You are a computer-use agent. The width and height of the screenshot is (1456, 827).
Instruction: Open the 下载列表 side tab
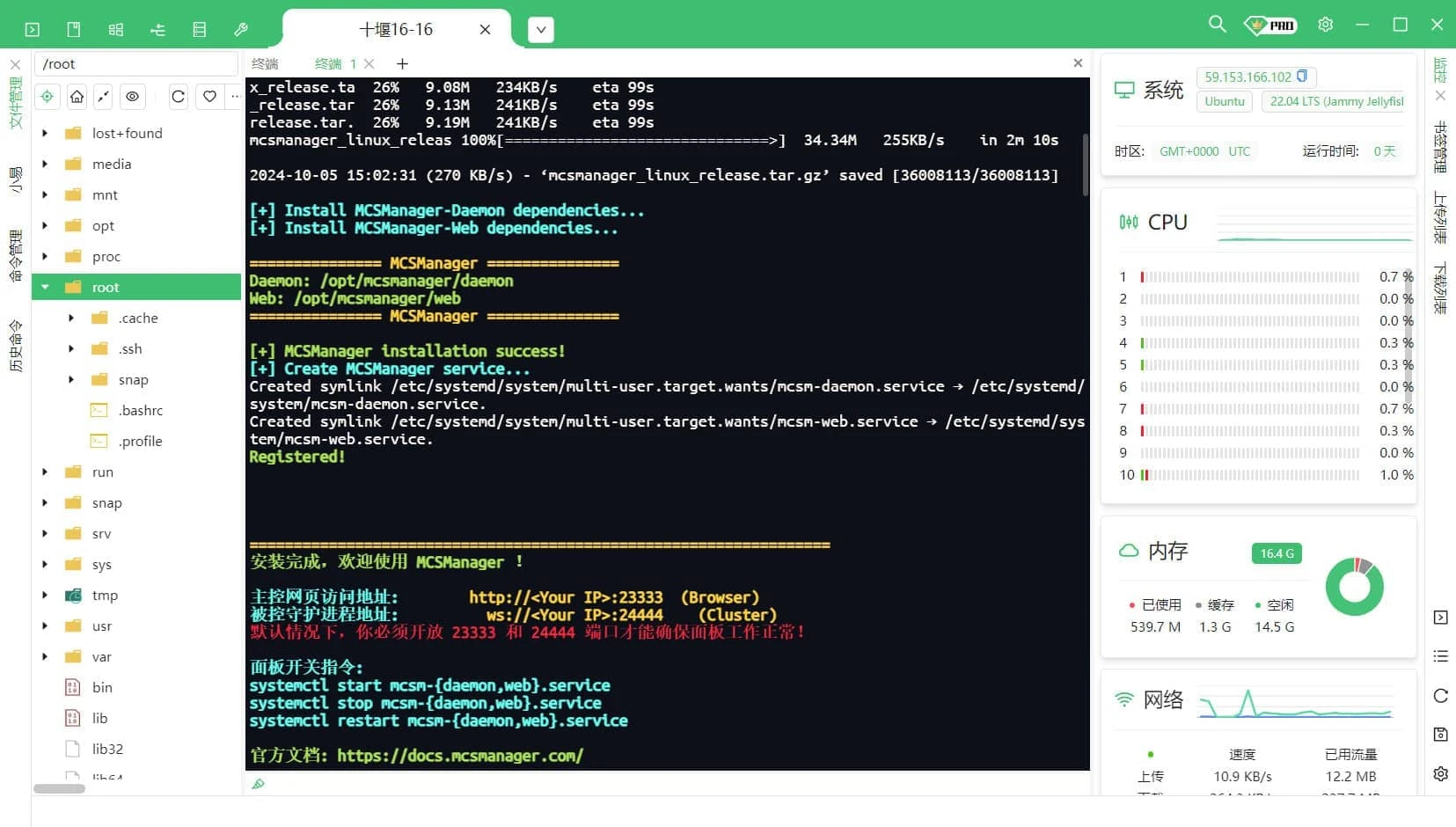point(1440,289)
